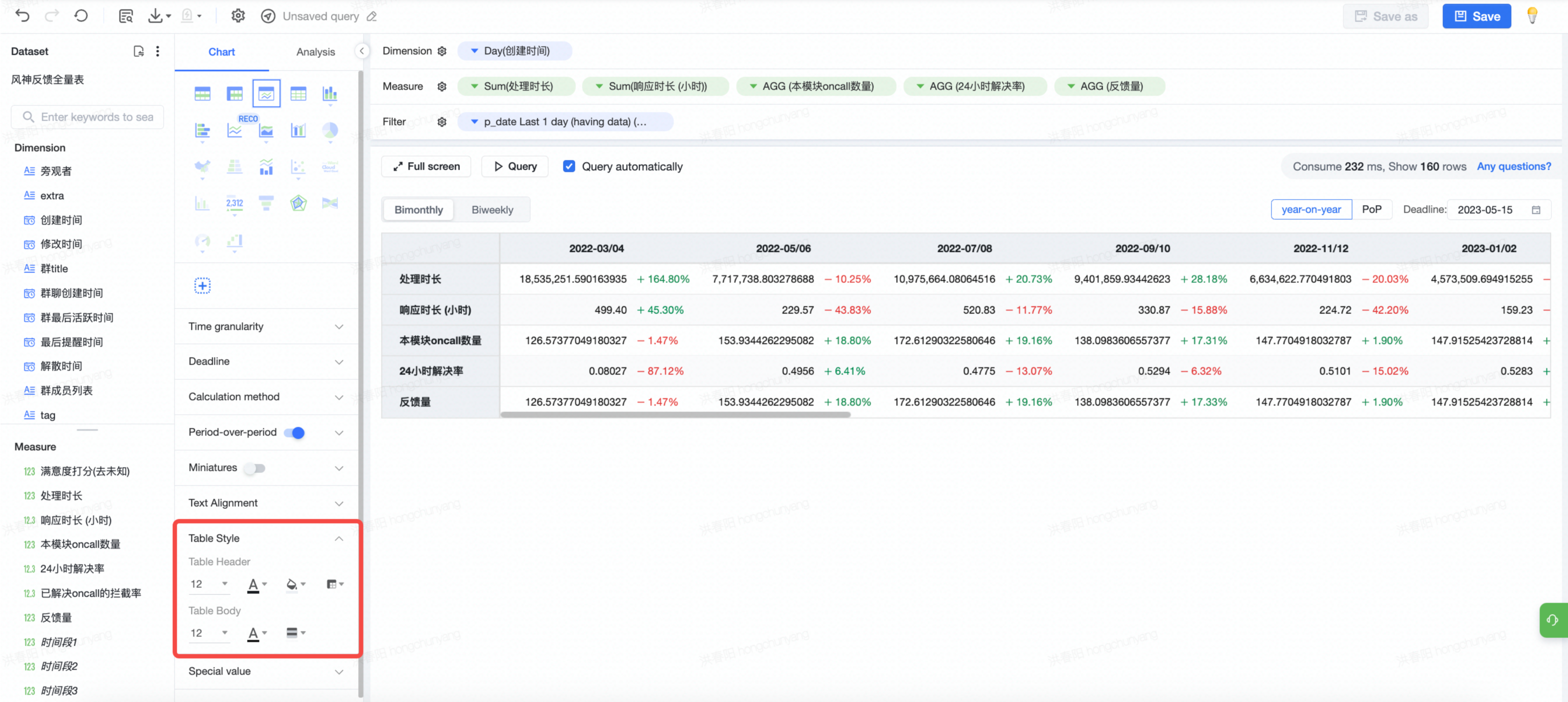Viewport: 1568px width, 702px height.
Task: Click the redo arrow icon
Action: 52,16
